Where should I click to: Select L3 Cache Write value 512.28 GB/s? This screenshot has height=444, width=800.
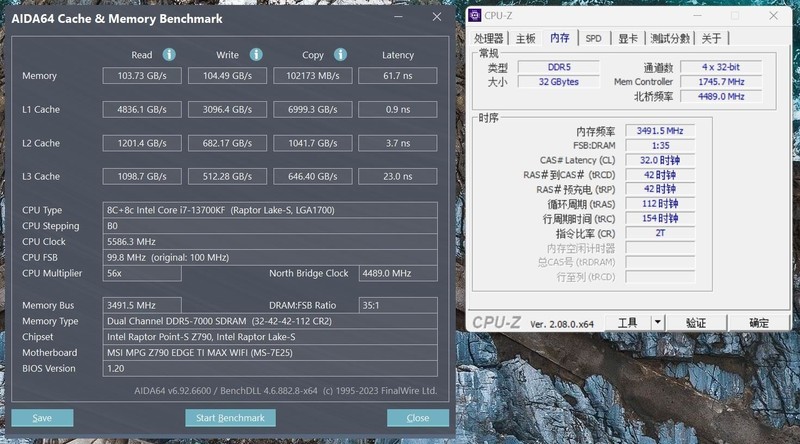pyautogui.click(x=227, y=176)
